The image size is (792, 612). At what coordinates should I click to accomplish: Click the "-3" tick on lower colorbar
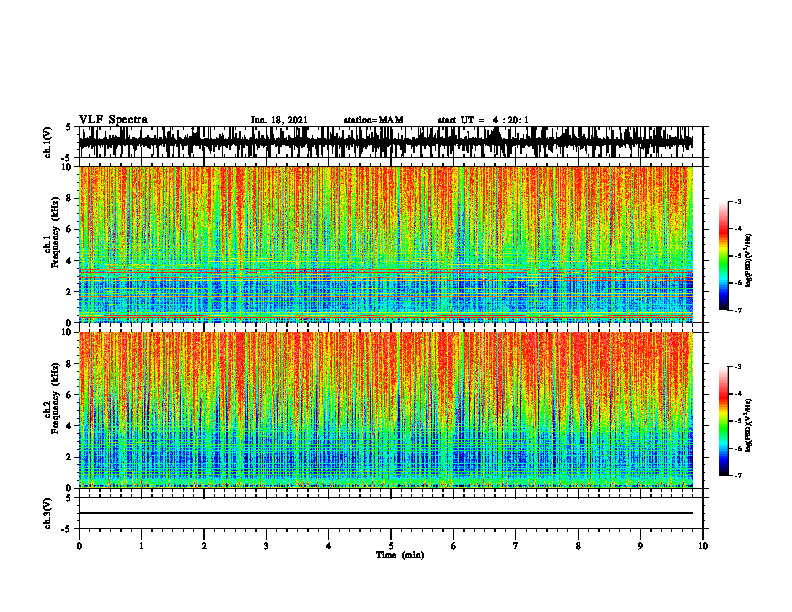click(738, 367)
